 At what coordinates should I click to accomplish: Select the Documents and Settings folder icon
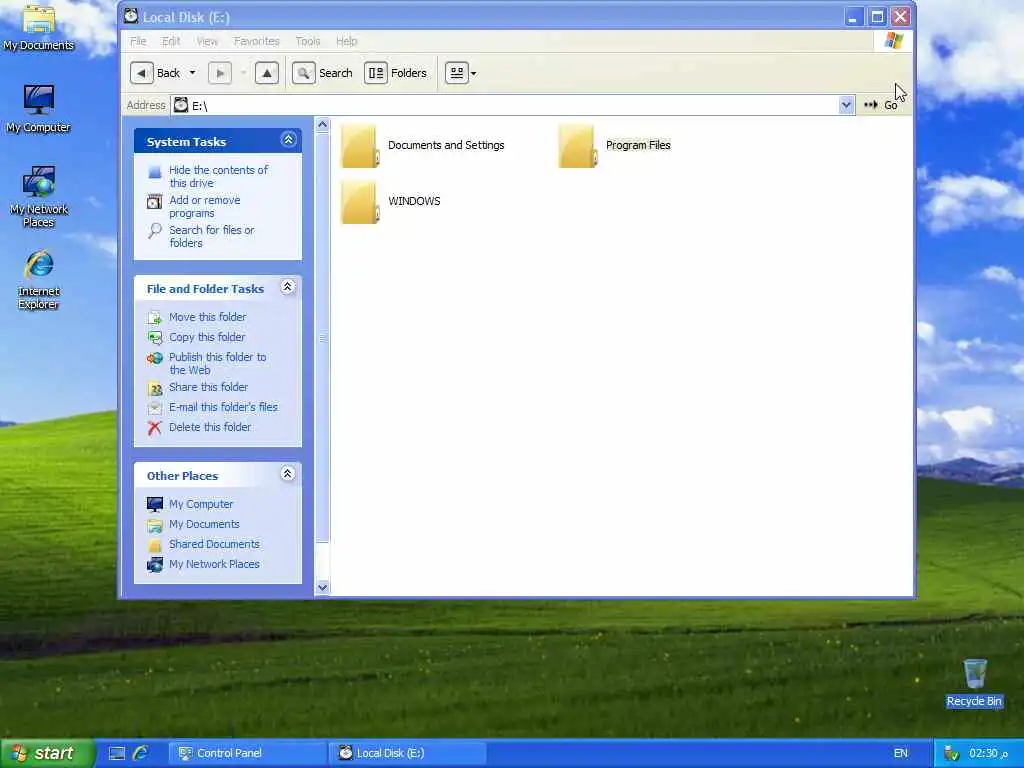[359, 146]
